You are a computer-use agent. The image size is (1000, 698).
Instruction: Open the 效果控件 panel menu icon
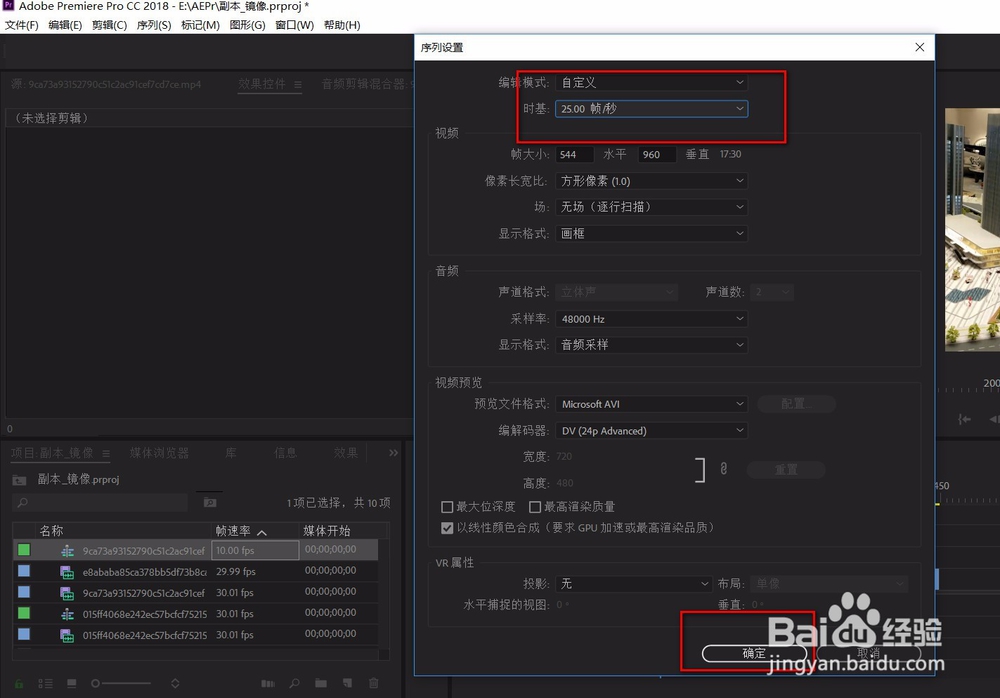click(x=298, y=84)
